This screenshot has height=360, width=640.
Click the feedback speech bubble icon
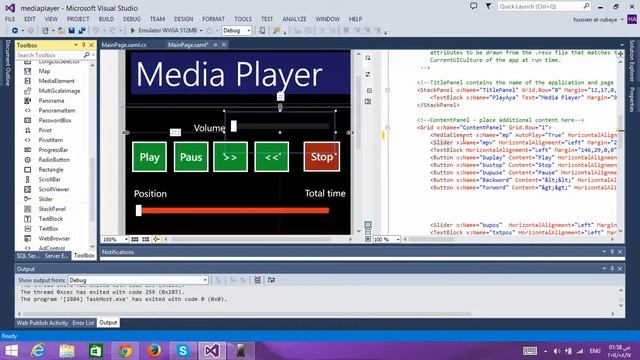click(x=473, y=6)
